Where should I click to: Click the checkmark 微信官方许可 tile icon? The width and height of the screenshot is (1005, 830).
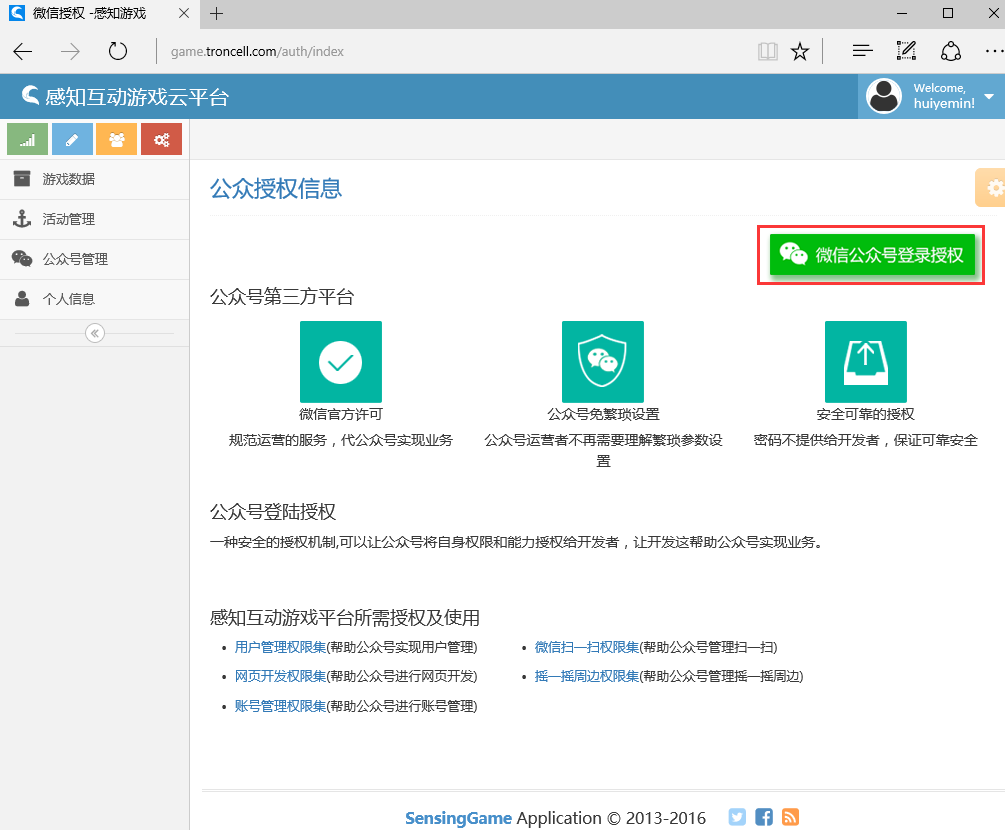[x=341, y=361]
